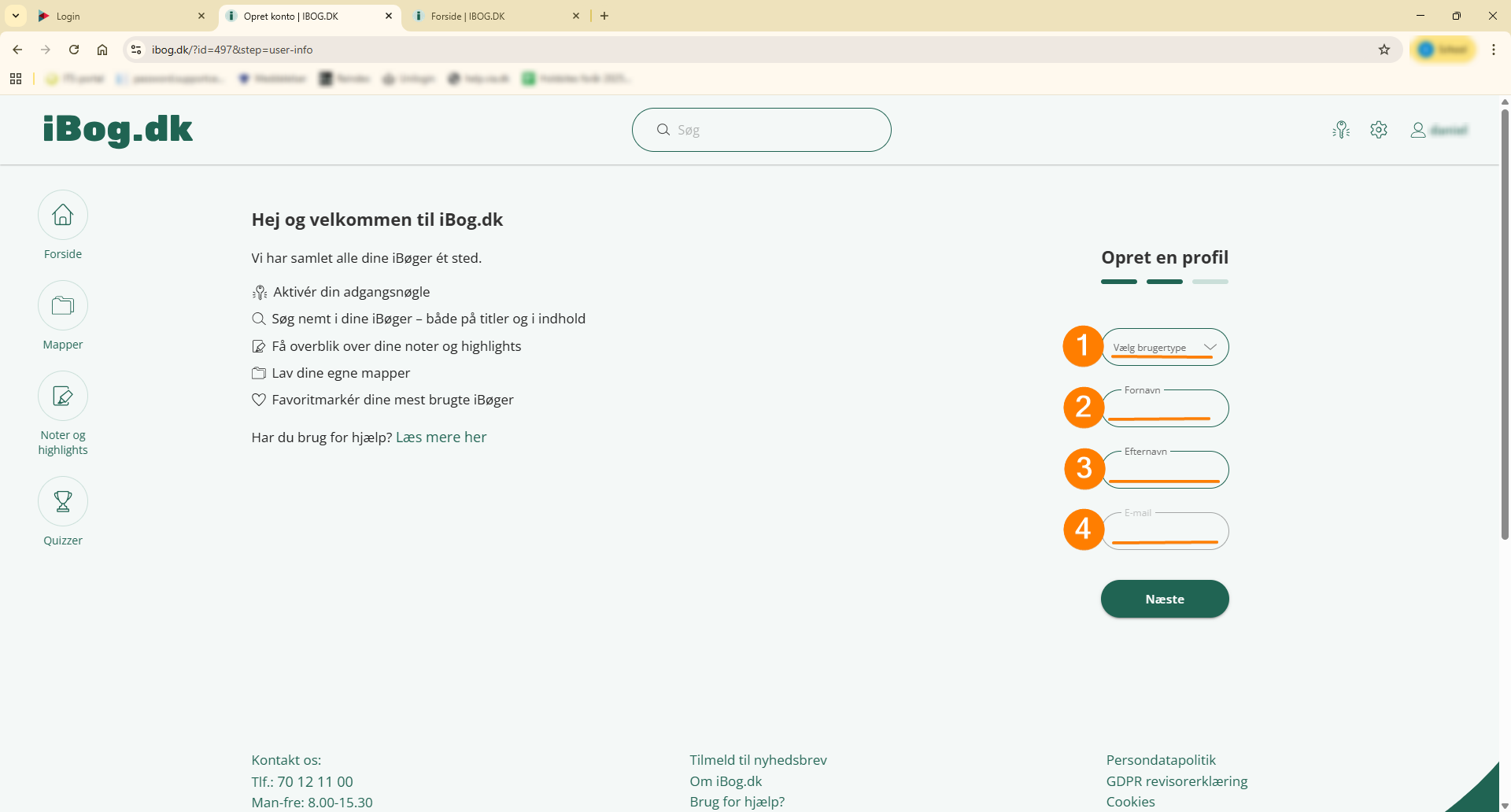1511x812 pixels.
Task: Open the Chrome three-dot menu
Action: [x=1494, y=50]
